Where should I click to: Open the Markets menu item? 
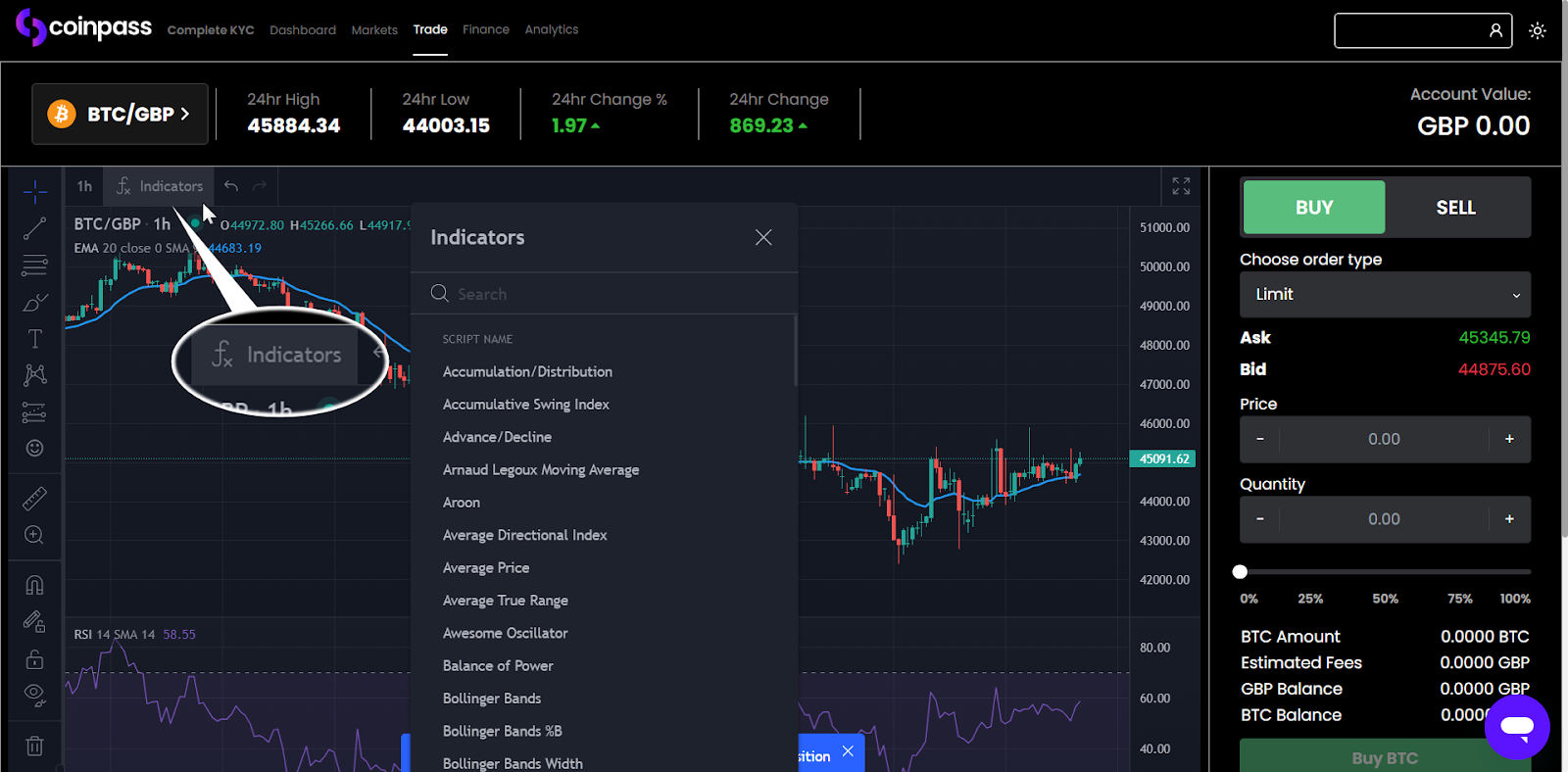coord(374,30)
